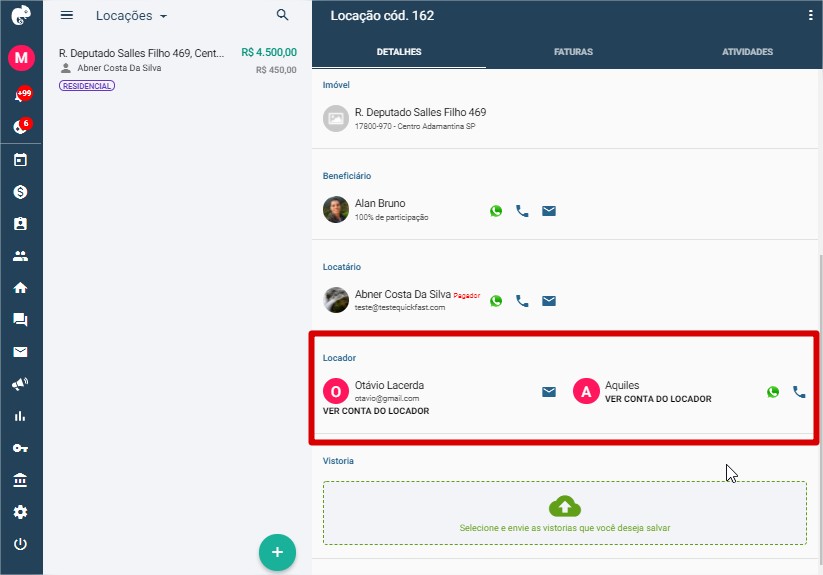Open the property R. Deputado Salles Filho 469
823x575 pixels.
[420, 112]
